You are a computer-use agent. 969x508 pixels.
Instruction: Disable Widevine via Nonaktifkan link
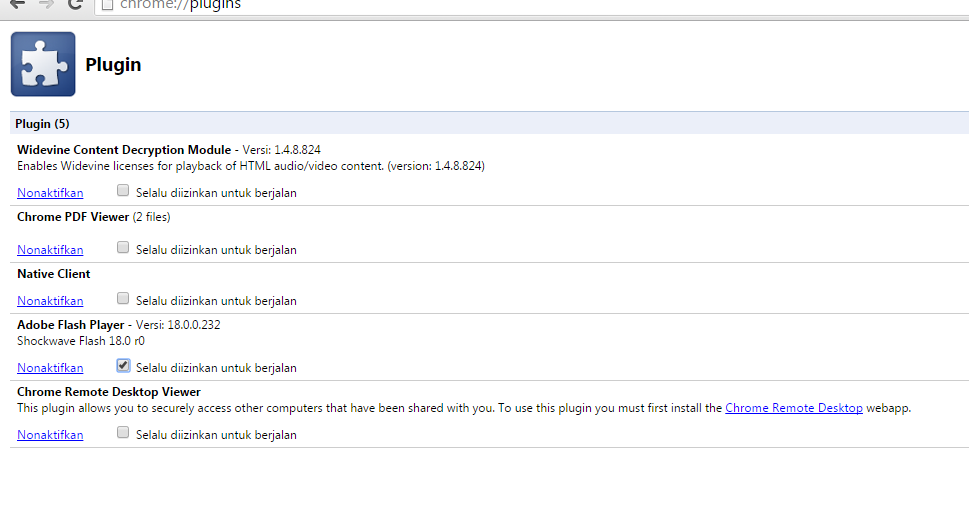click(50, 193)
